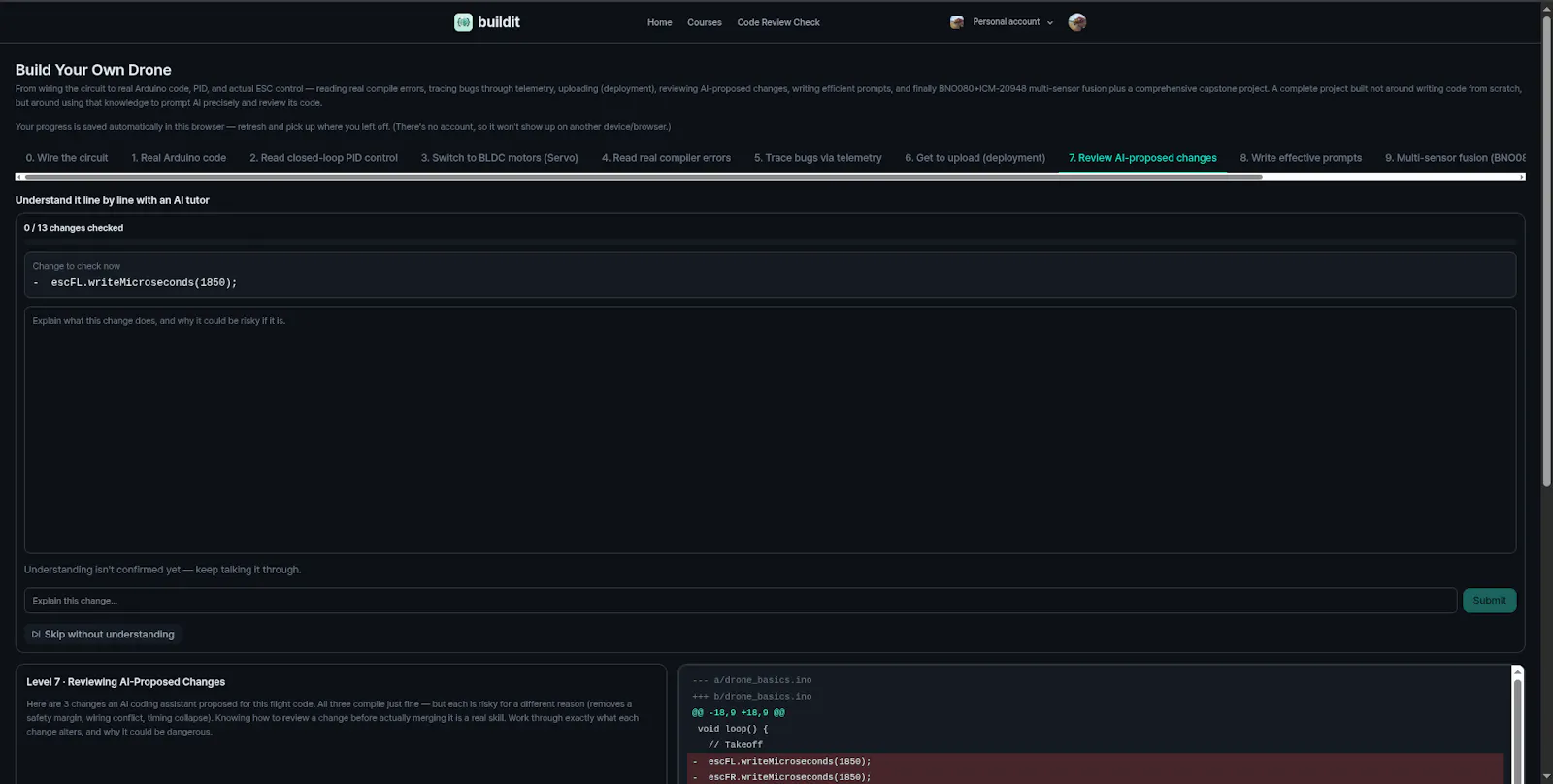The width and height of the screenshot is (1553, 784).
Task: Switch to tab 0. Wire the circuit
Action: click(x=67, y=158)
